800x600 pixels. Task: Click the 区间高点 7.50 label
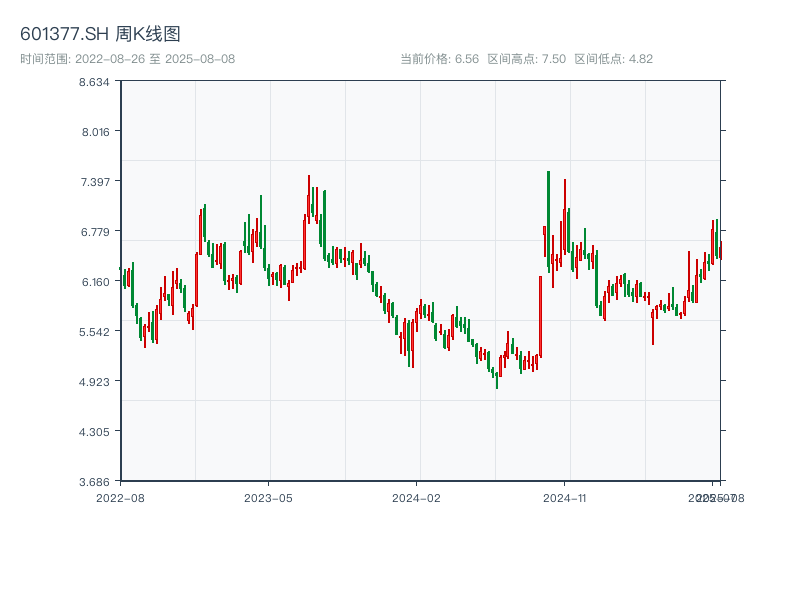click(526, 59)
